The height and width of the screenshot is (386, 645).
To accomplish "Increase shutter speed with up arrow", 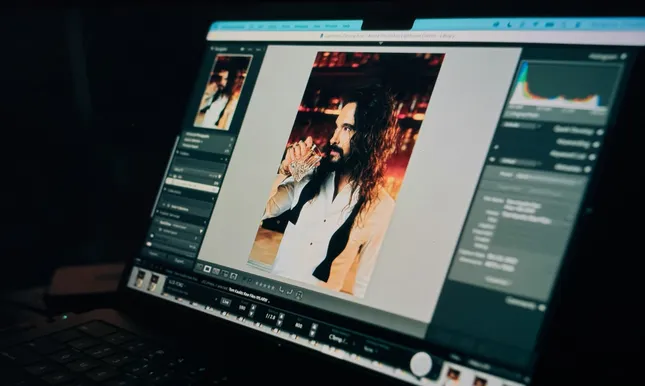I will pos(253,307).
